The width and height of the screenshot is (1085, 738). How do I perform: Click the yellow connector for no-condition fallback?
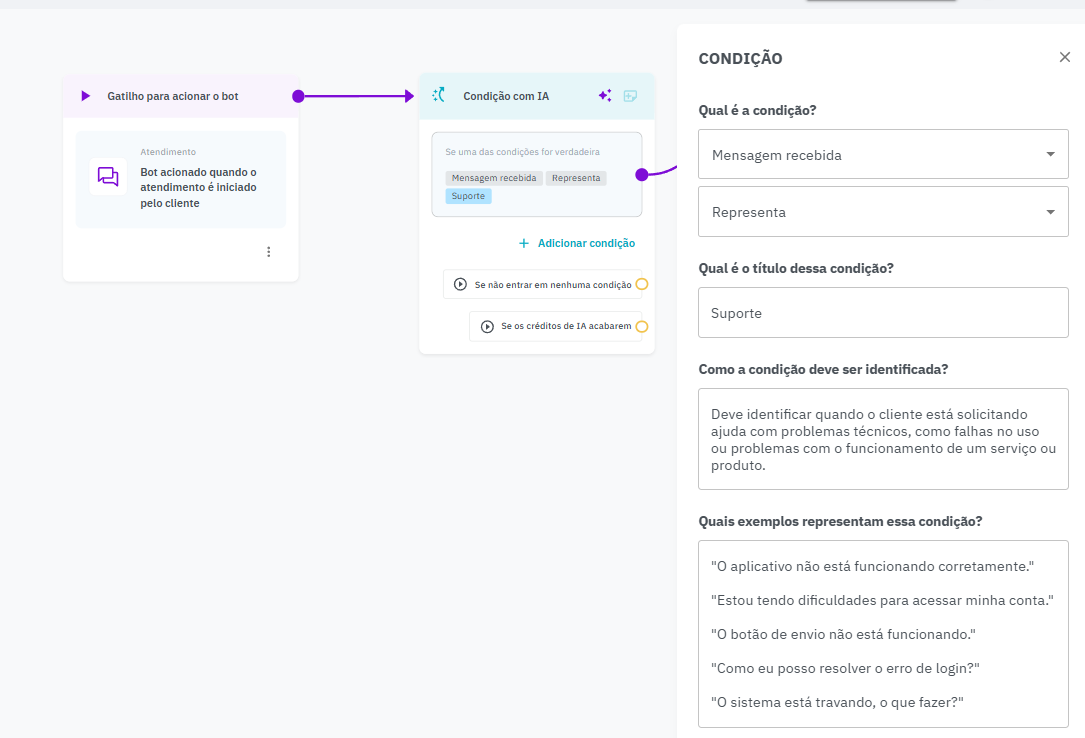pyautogui.click(x=642, y=284)
